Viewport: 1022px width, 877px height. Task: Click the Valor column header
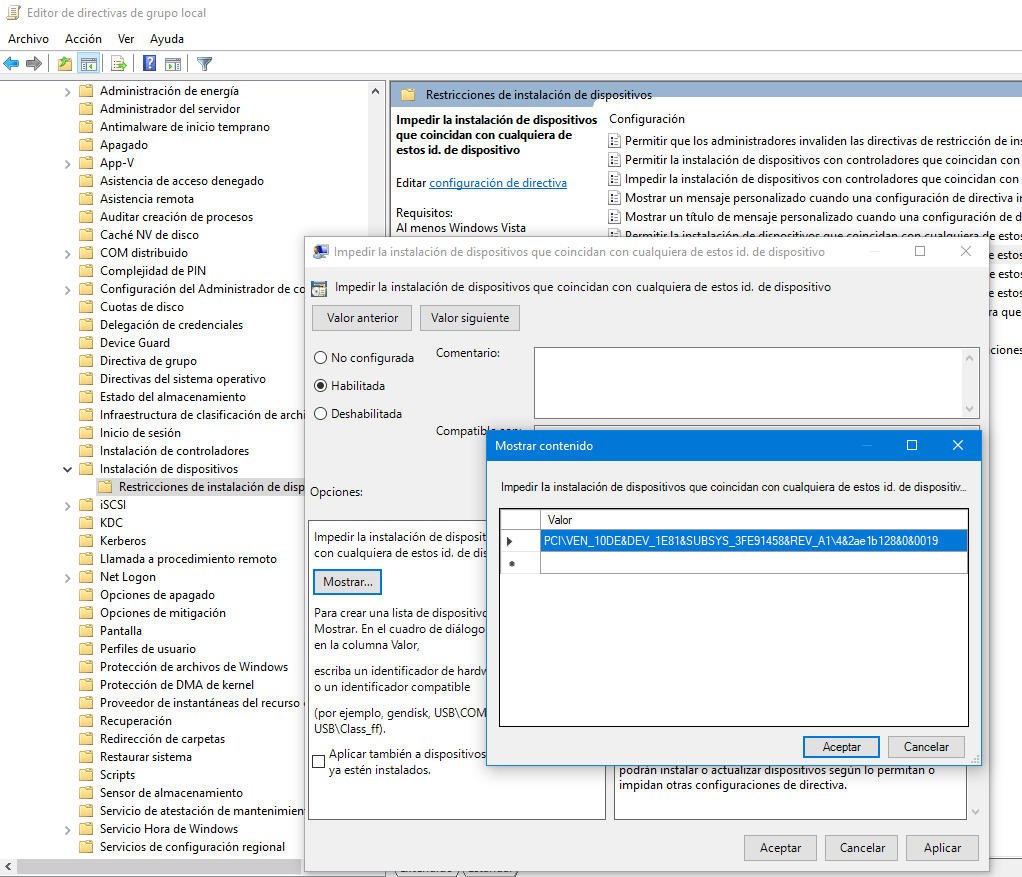coord(753,520)
